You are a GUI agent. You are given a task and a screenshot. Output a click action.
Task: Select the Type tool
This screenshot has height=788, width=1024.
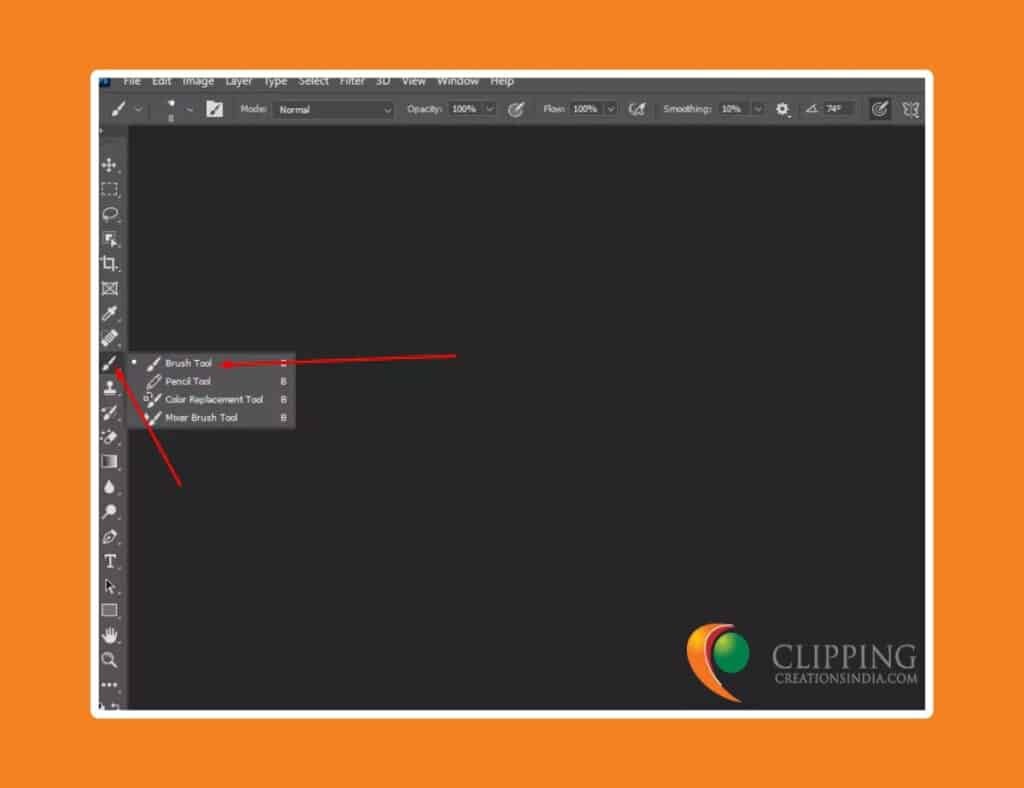tap(111, 562)
